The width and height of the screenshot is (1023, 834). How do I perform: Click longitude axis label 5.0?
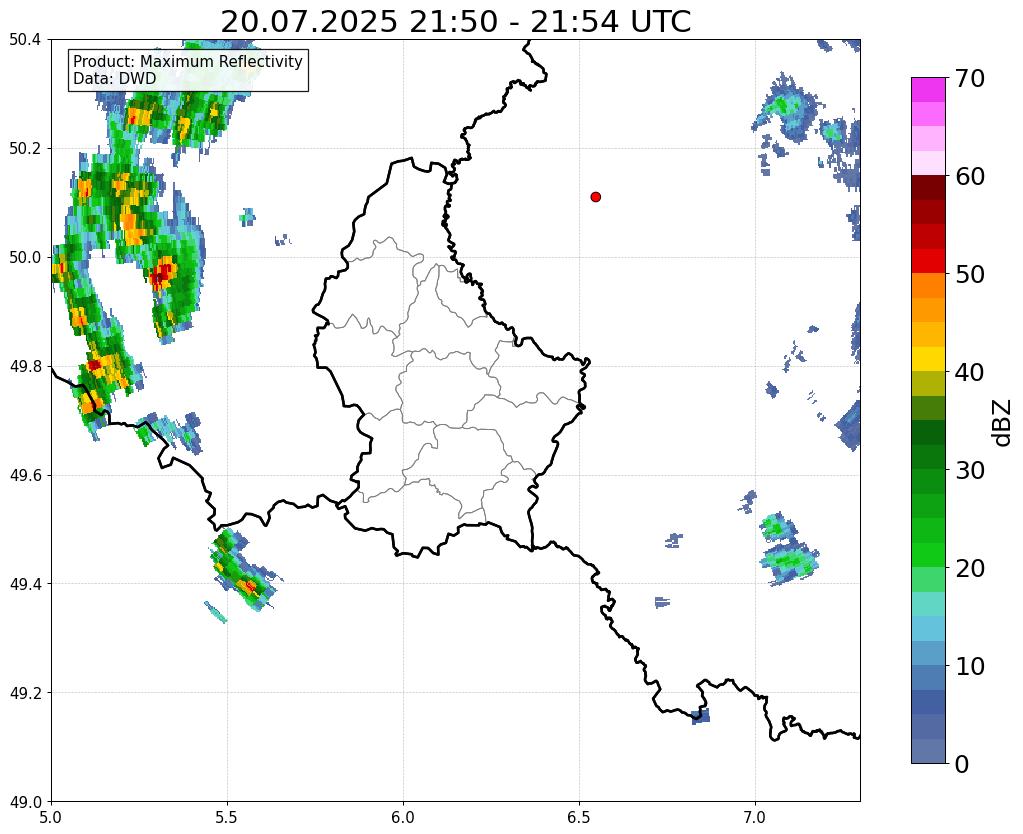pos(51,817)
